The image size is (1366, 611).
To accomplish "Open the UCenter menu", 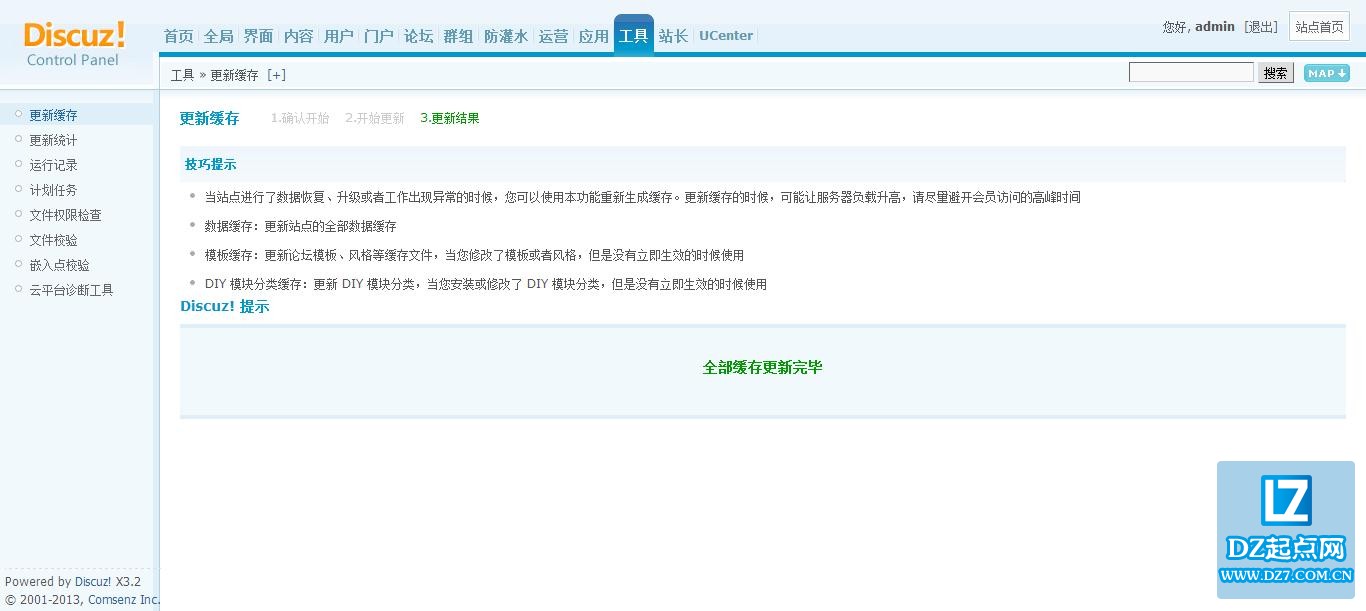I will pos(726,36).
